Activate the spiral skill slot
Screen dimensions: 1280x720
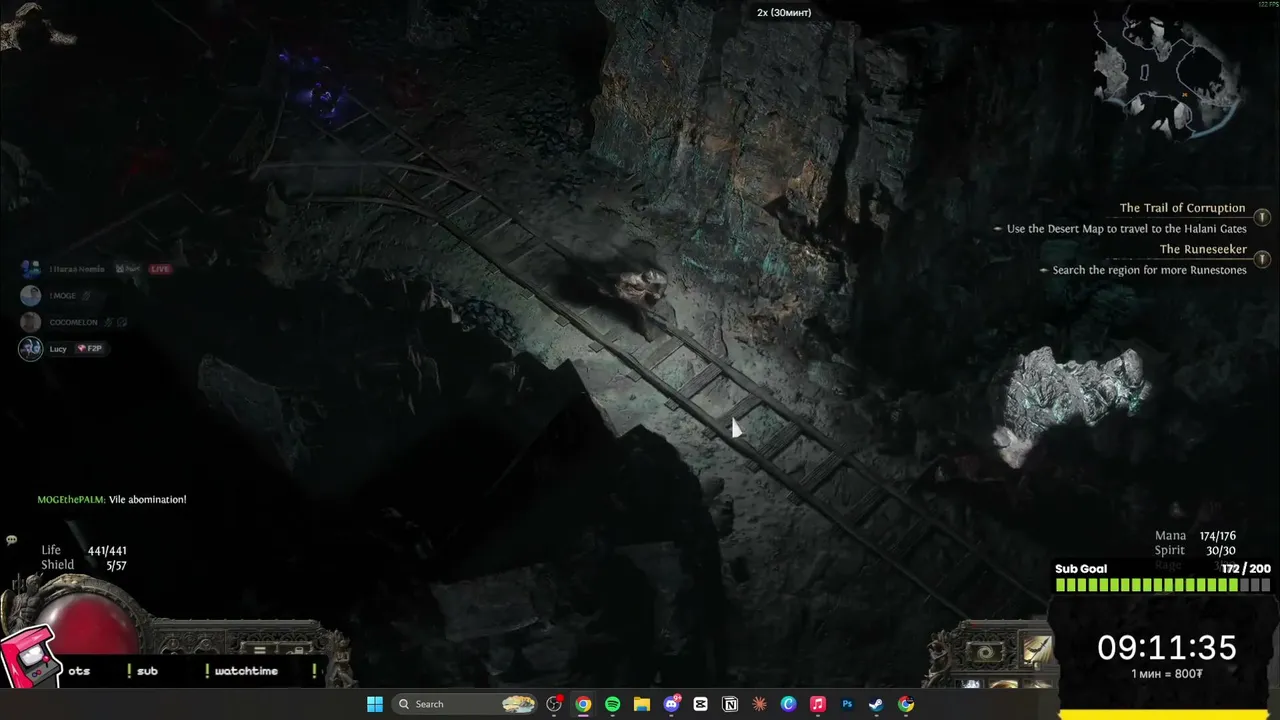[x=986, y=652]
